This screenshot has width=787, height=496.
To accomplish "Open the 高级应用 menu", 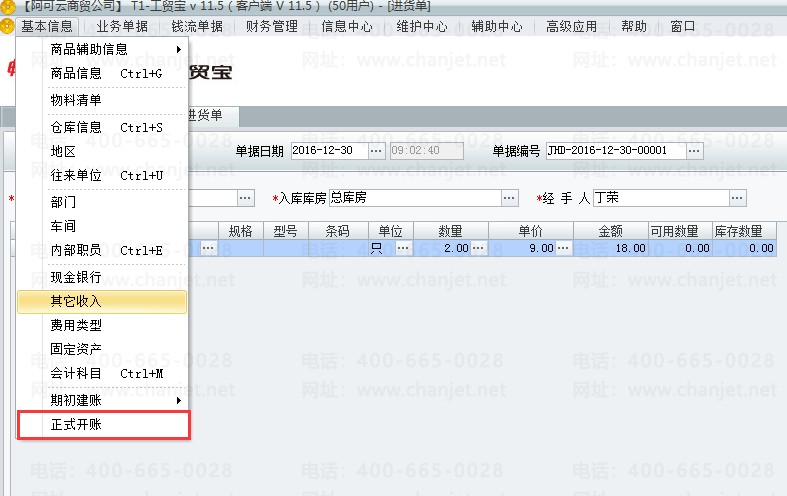I will pyautogui.click(x=572, y=26).
